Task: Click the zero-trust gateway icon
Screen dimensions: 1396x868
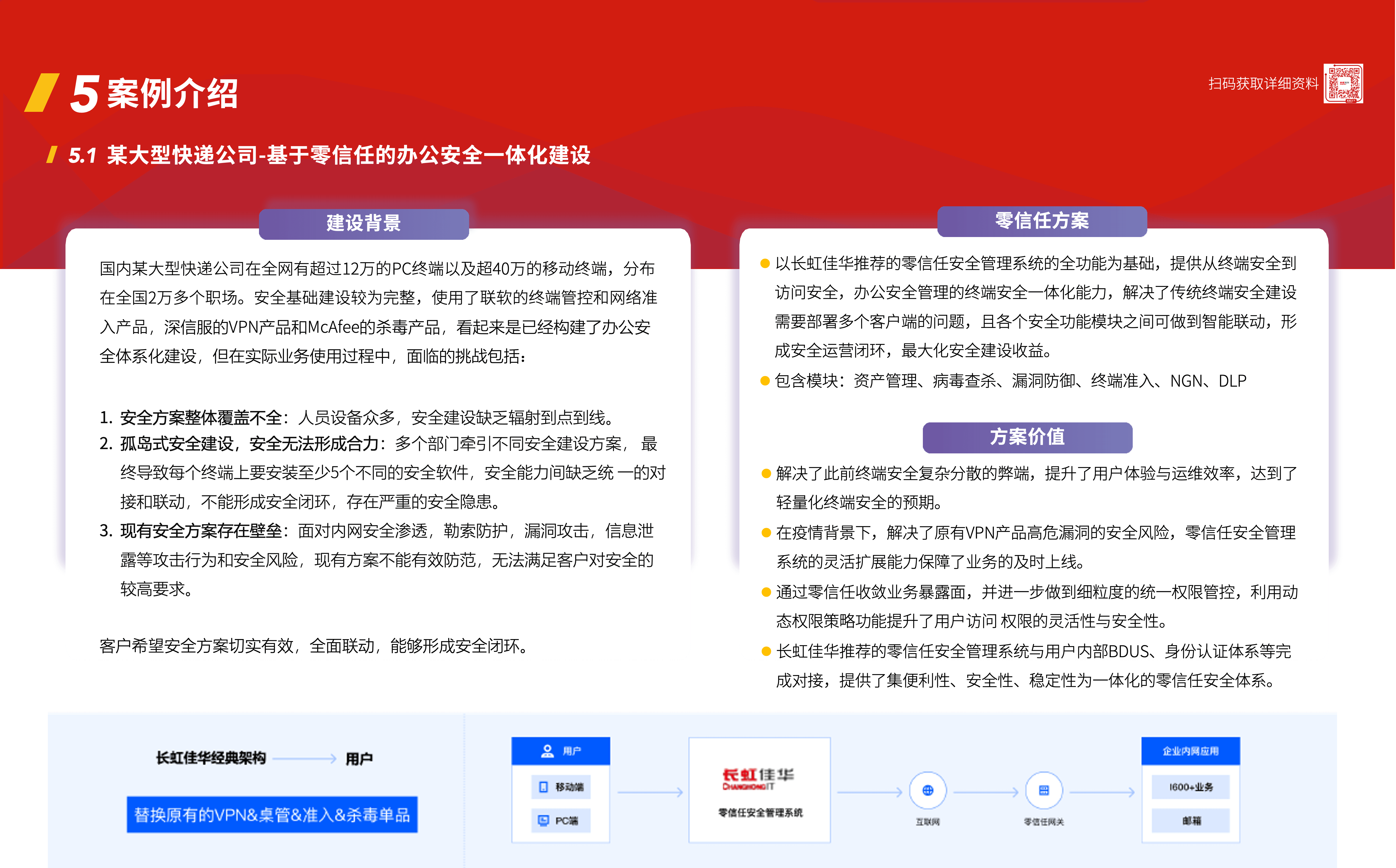Action: pos(1044,790)
